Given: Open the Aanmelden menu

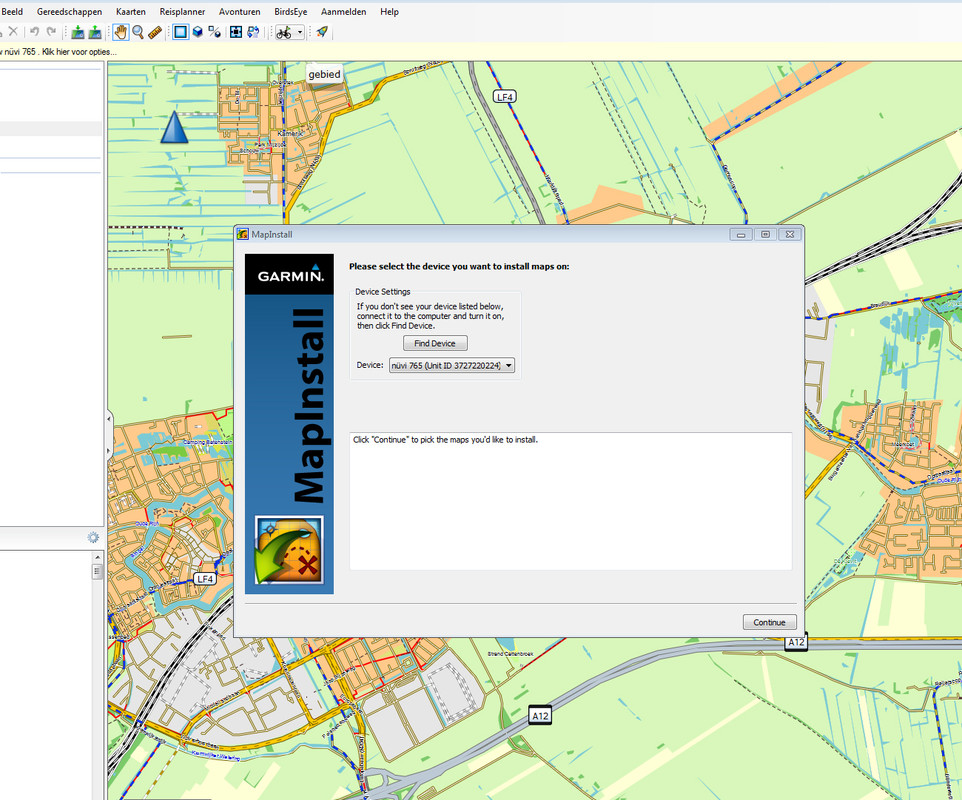Looking at the screenshot, I should [344, 12].
